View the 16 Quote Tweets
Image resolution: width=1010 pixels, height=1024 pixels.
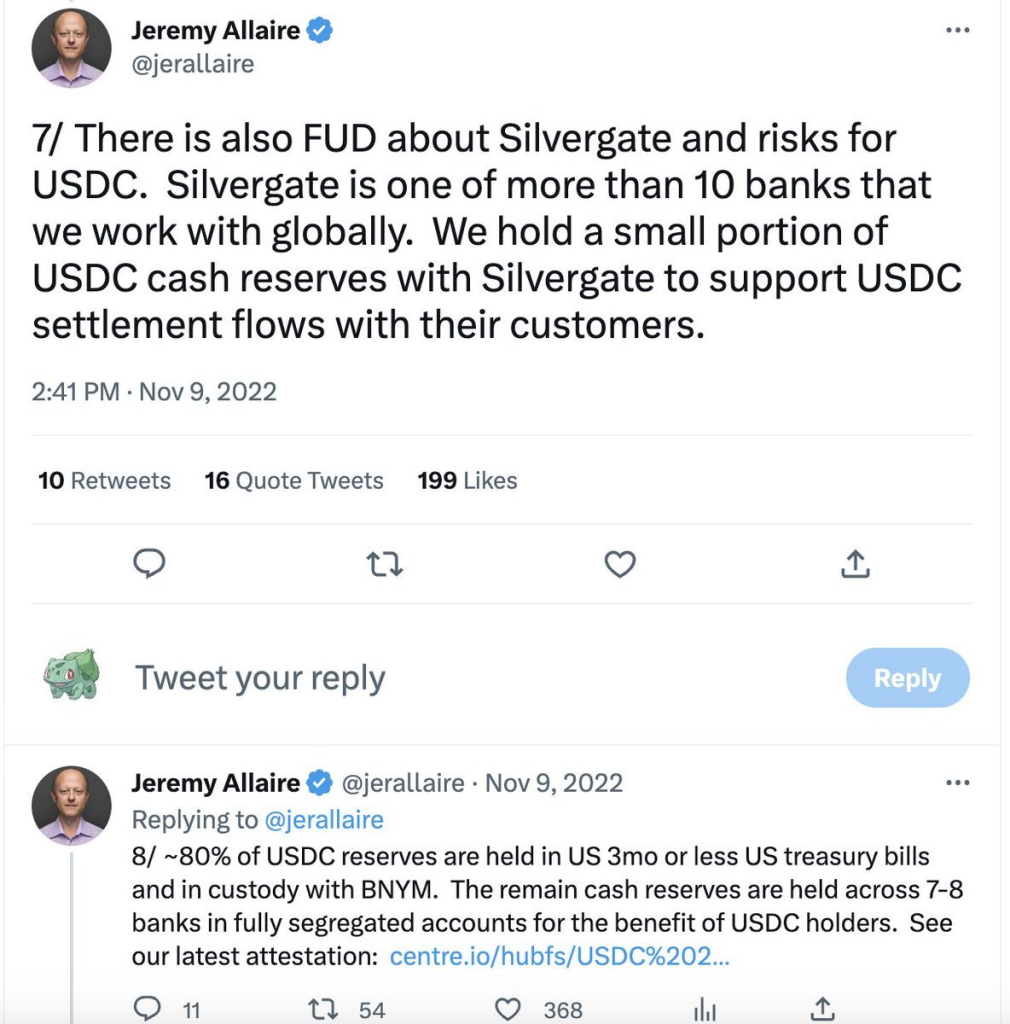294,481
